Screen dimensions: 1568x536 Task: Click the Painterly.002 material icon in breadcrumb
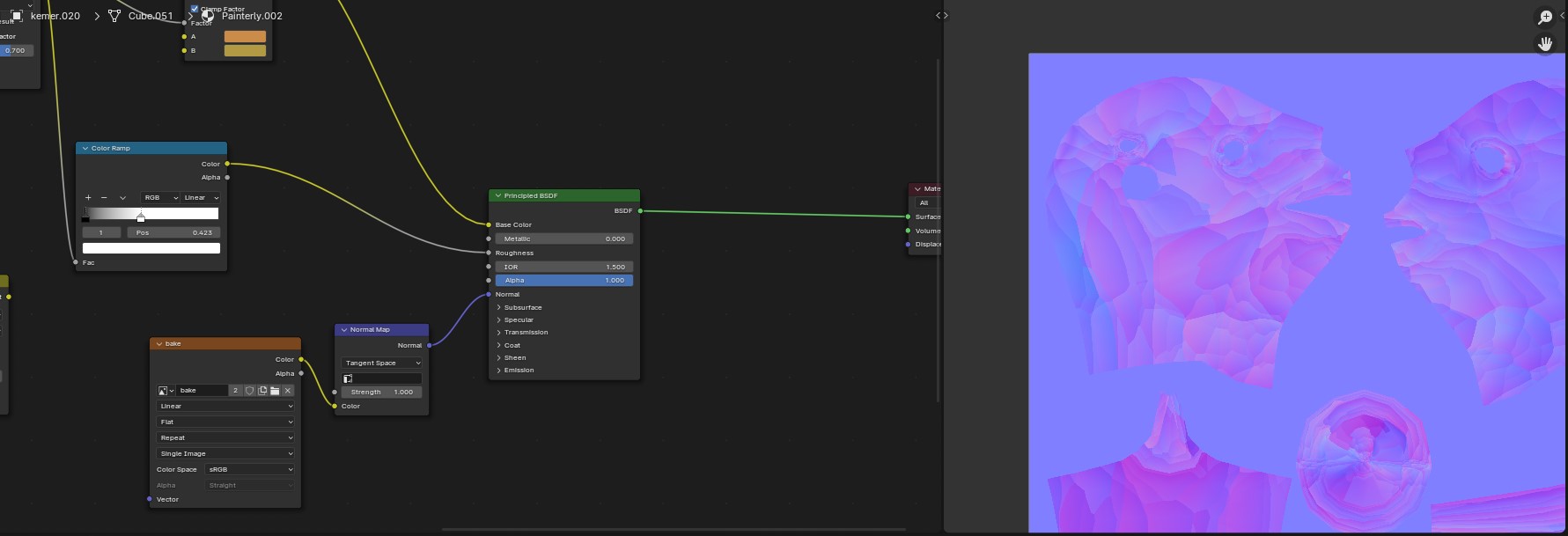pos(208,16)
